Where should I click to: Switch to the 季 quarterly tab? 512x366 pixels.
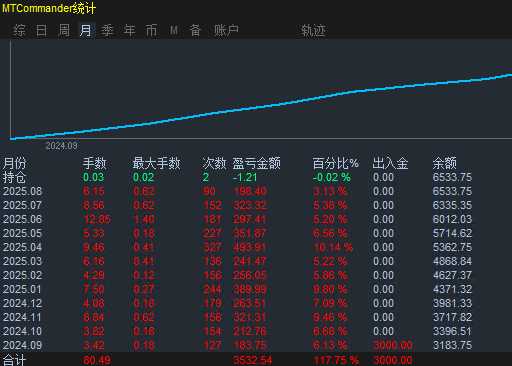tap(107, 30)
